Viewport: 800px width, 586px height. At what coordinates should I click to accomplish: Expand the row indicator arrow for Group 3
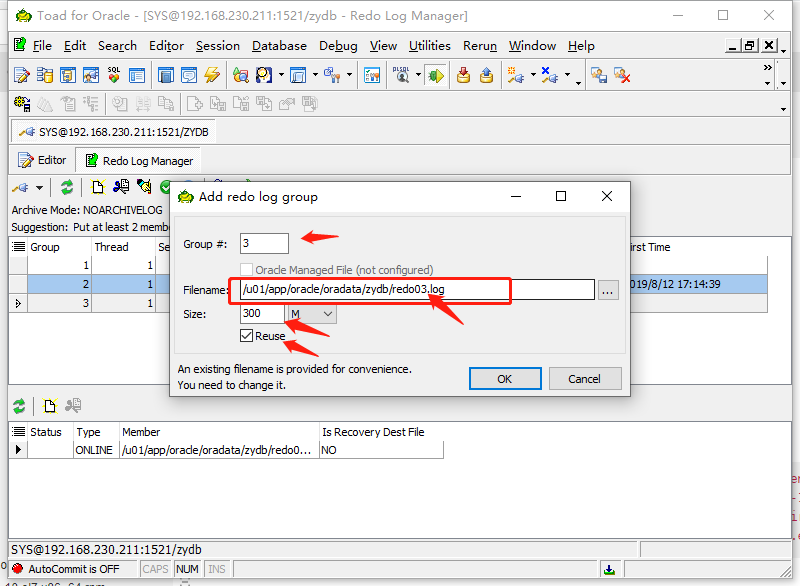click(18, 303)
